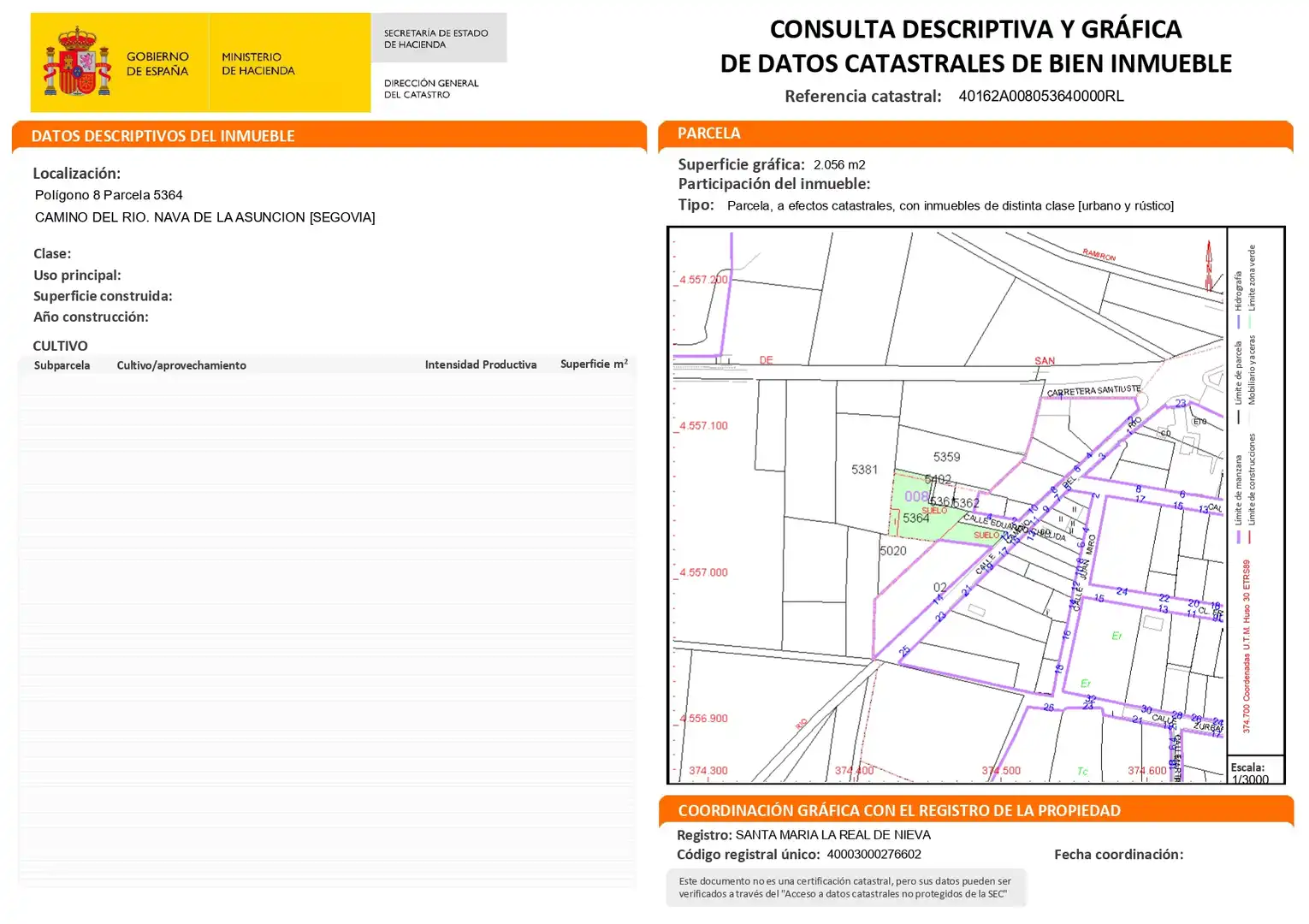Click 'DIRECCIÓN GENERAL DEL CATASTRO' text
This screenshot has height=924, width=1309.
click(431, 88)
